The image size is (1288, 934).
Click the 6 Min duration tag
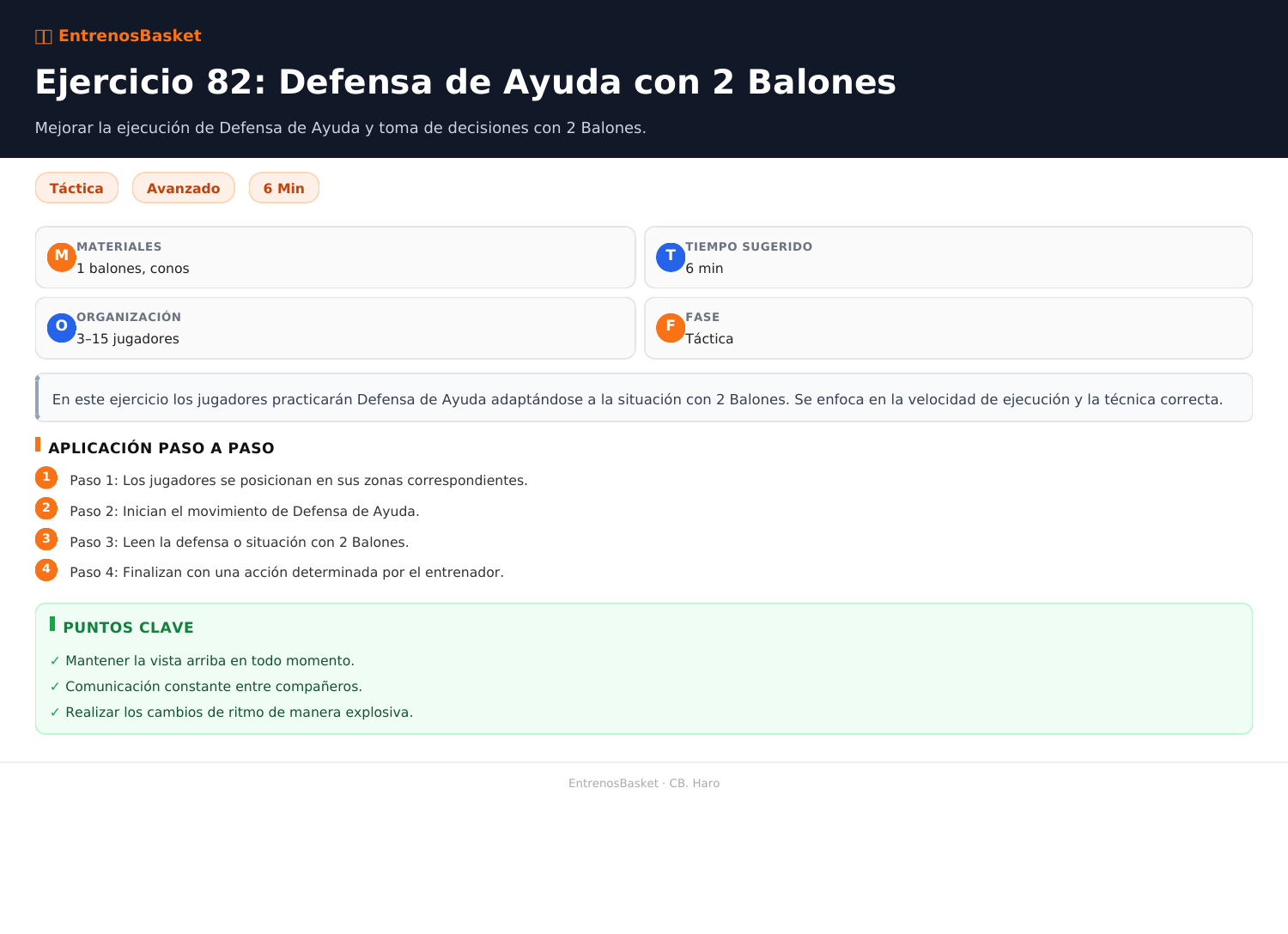click(284, 188)
